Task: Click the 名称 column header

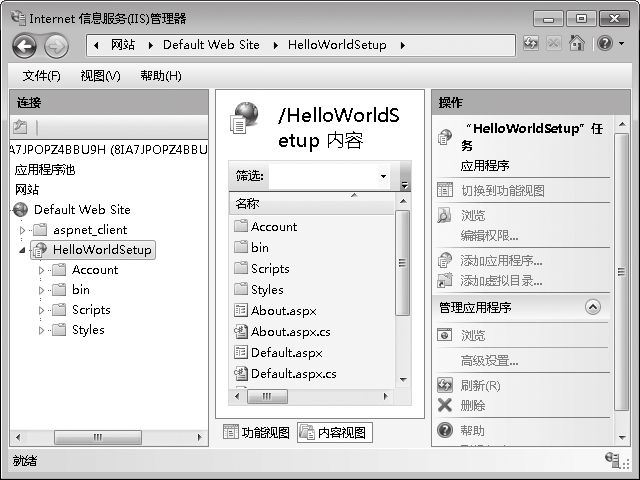Action: click(312, 203)
